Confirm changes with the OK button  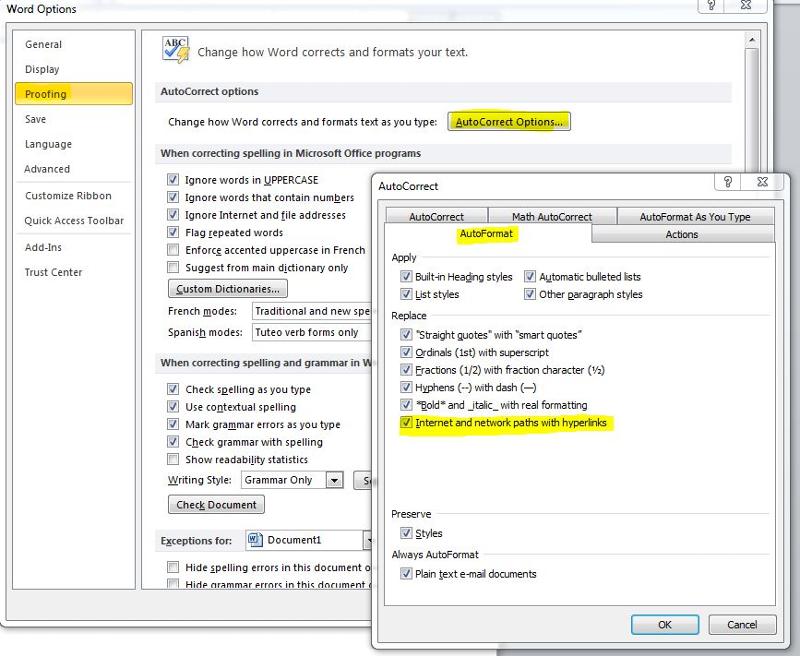pos(664,624)
